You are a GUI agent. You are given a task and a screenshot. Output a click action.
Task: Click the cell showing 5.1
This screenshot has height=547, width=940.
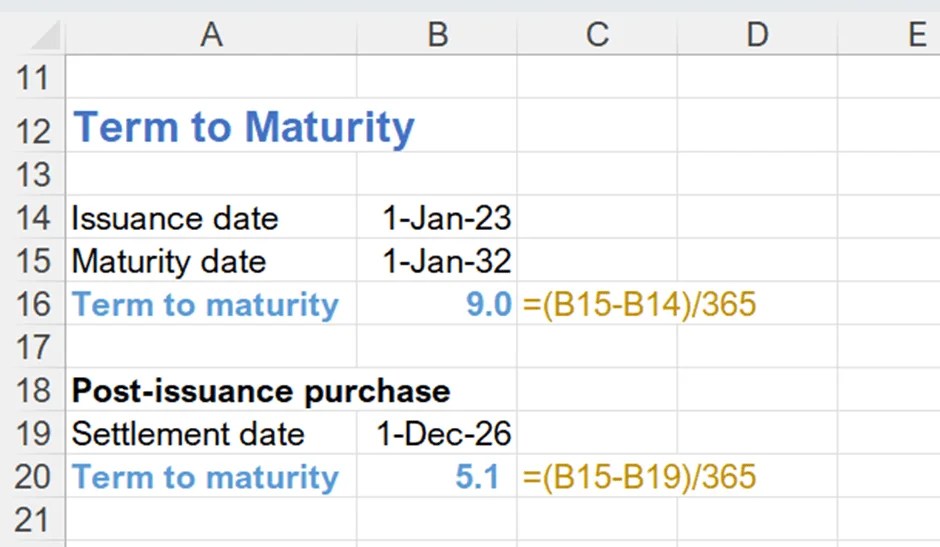pyautogui.click(x=477, y=477)
